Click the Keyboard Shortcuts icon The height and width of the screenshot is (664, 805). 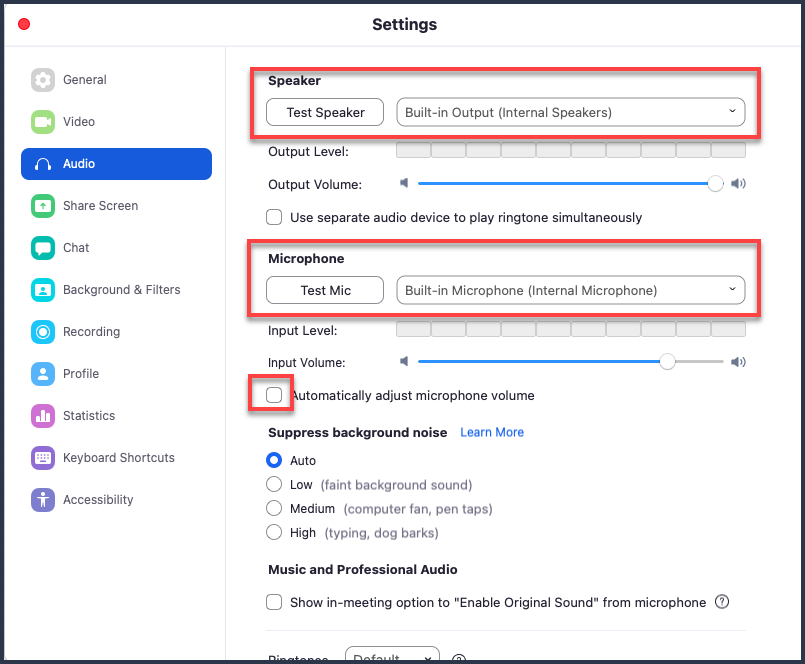(x=43, y=457)
